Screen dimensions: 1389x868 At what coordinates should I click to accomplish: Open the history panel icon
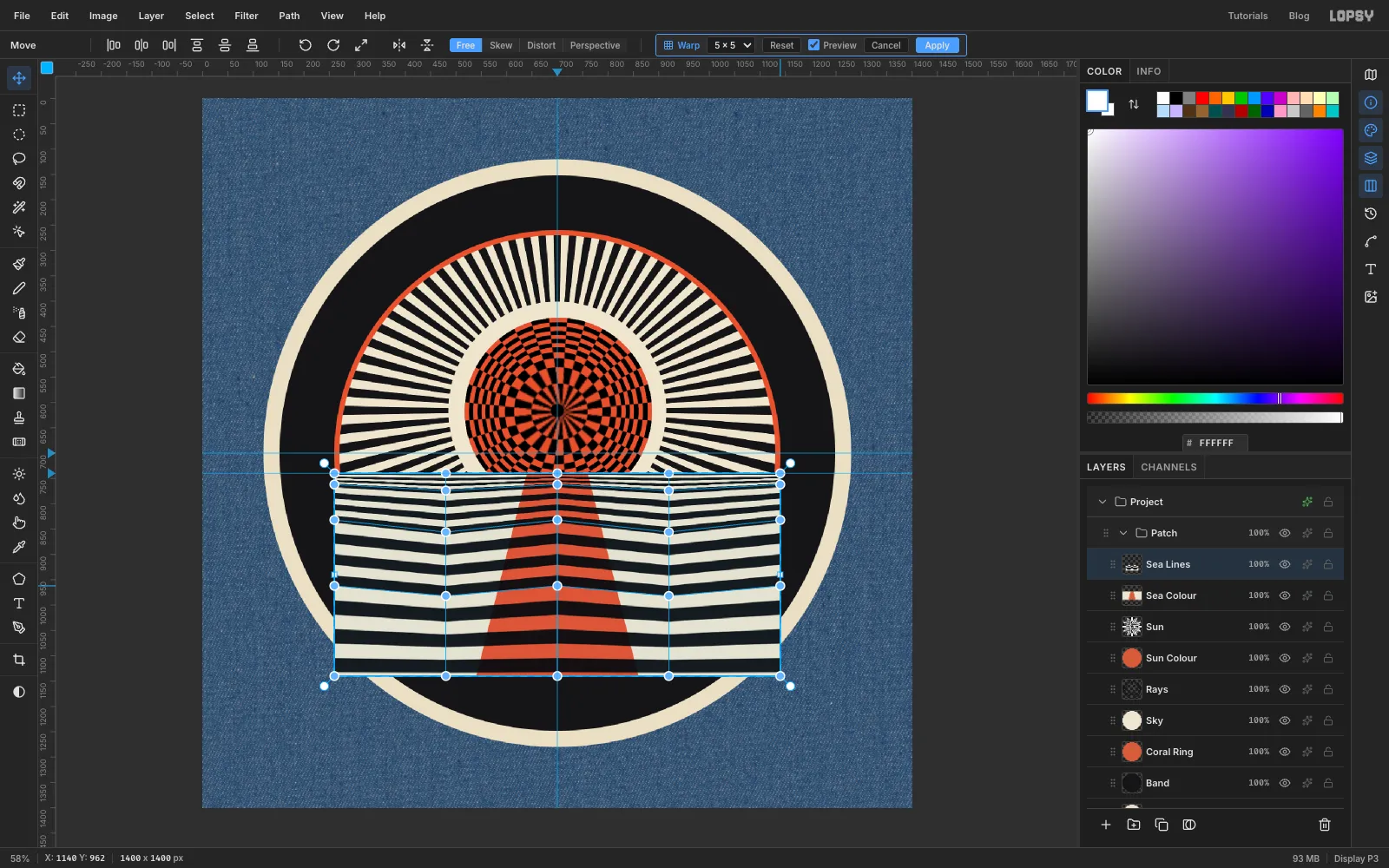1371,214
